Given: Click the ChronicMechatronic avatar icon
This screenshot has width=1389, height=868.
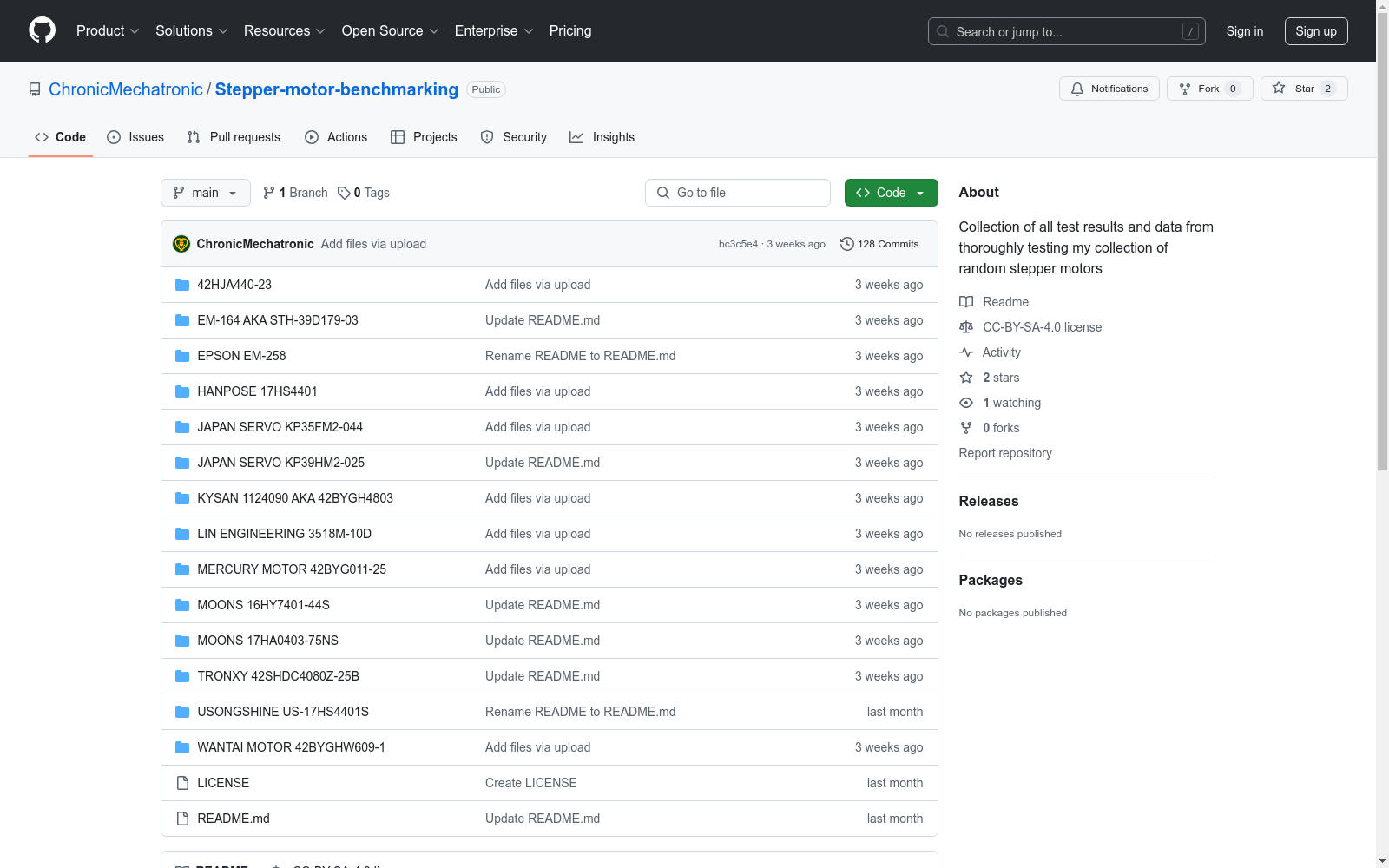Looking at the screenshot, I should click(x=181, y=244).
